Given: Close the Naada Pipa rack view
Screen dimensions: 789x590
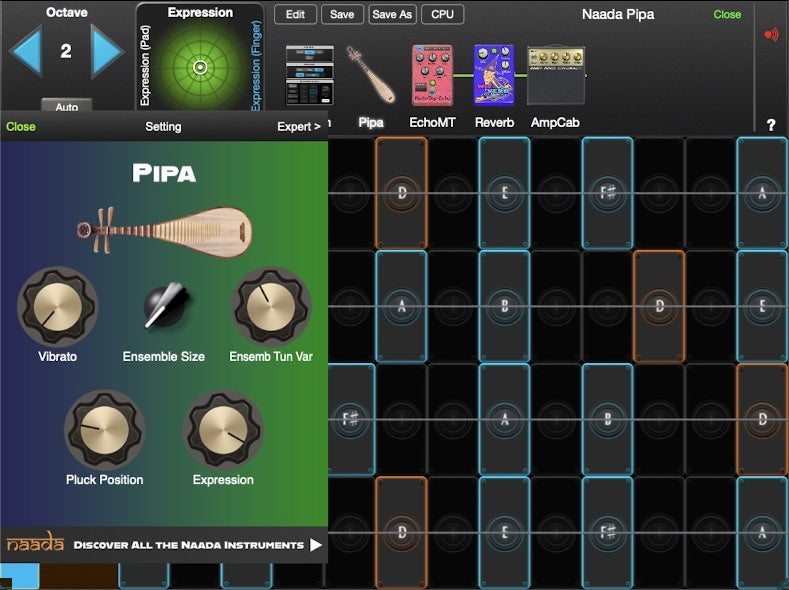Looking at the screenshot, I should click(x=727, y=15).
